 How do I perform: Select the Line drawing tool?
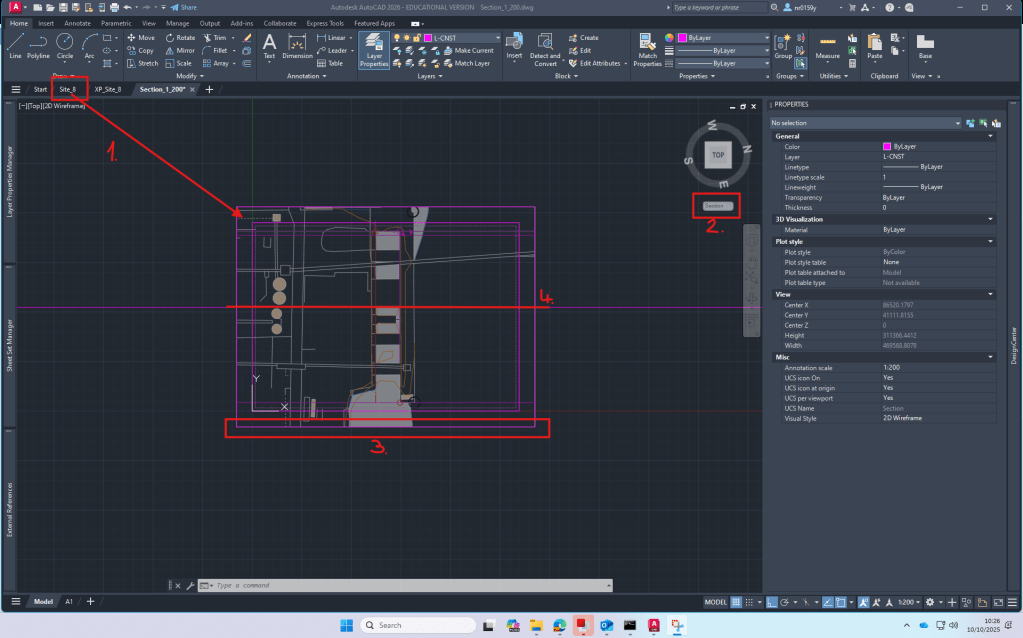tap(15, 44)
